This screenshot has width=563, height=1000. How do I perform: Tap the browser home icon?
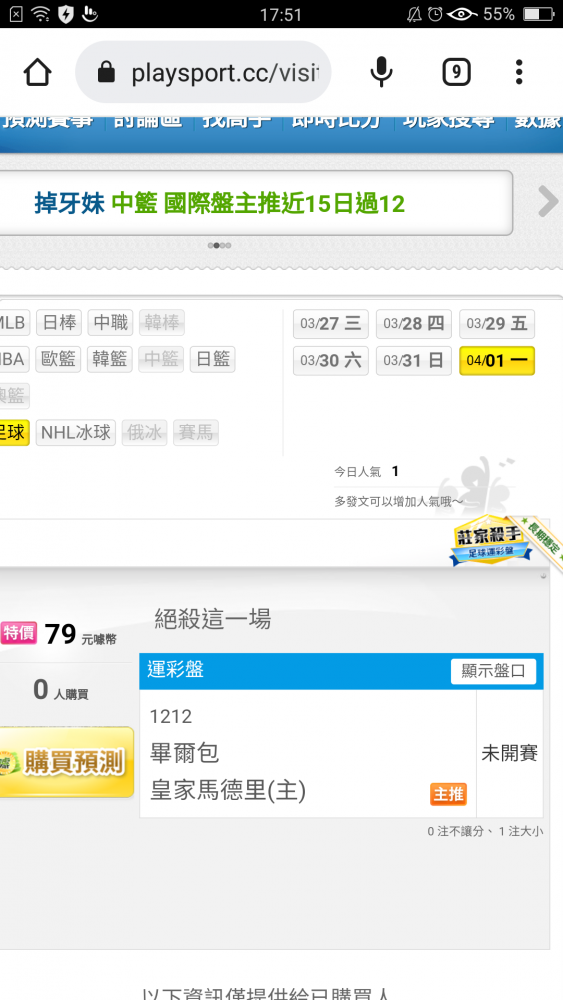[x=38, y=72]
